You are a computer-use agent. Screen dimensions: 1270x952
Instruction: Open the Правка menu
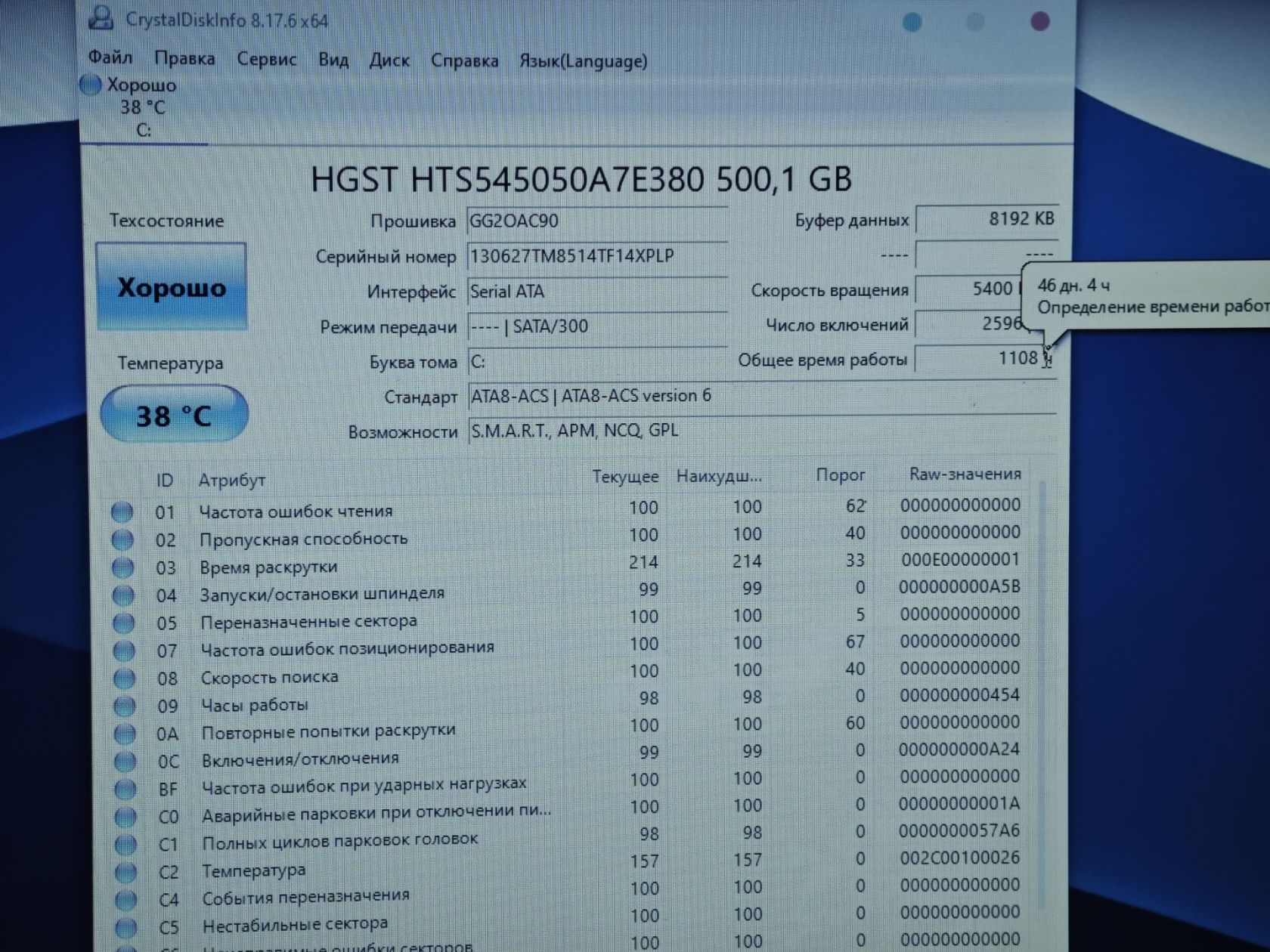coord(184,58)
